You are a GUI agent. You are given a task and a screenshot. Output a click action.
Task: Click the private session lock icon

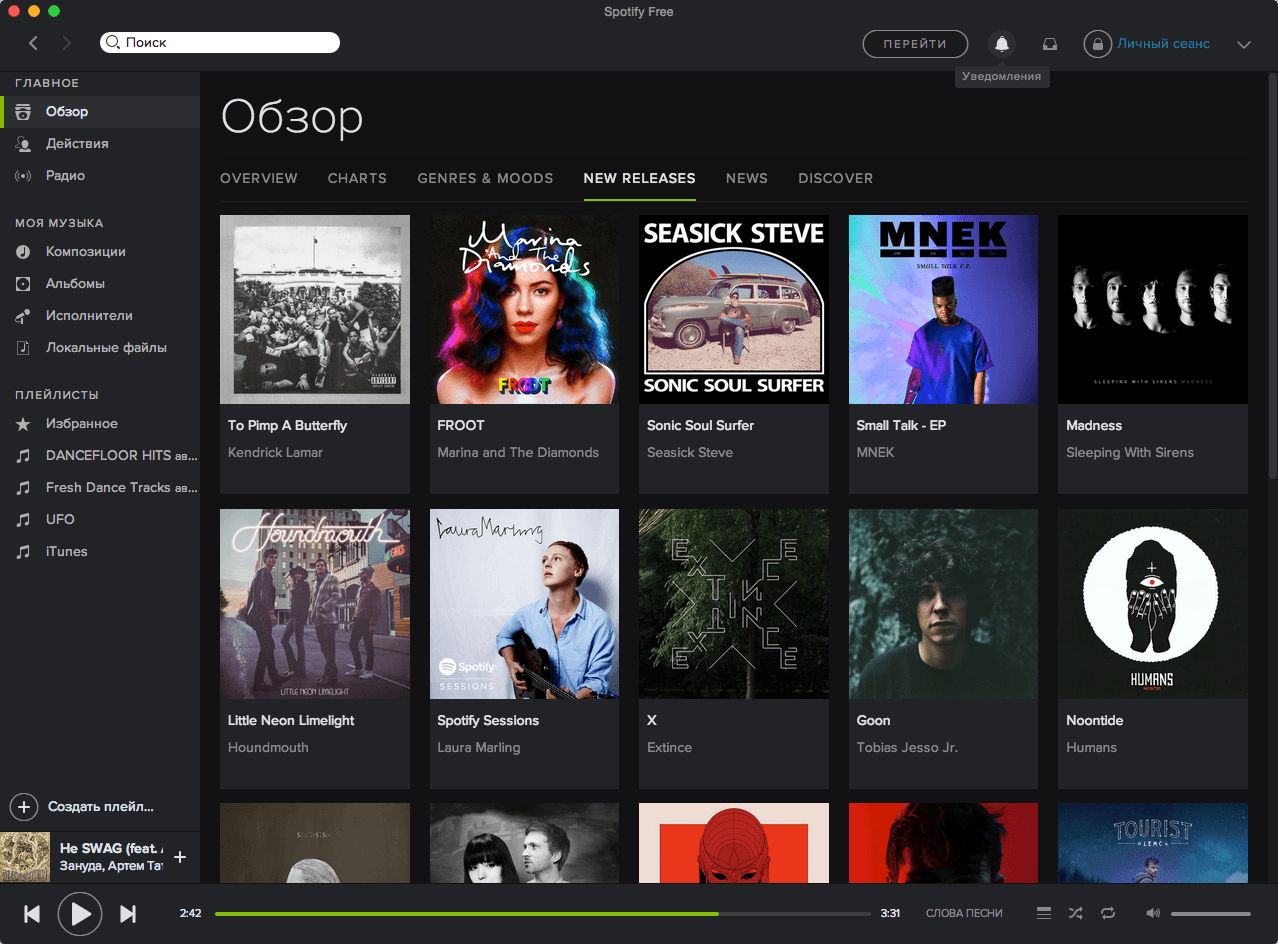(1097, 44)
